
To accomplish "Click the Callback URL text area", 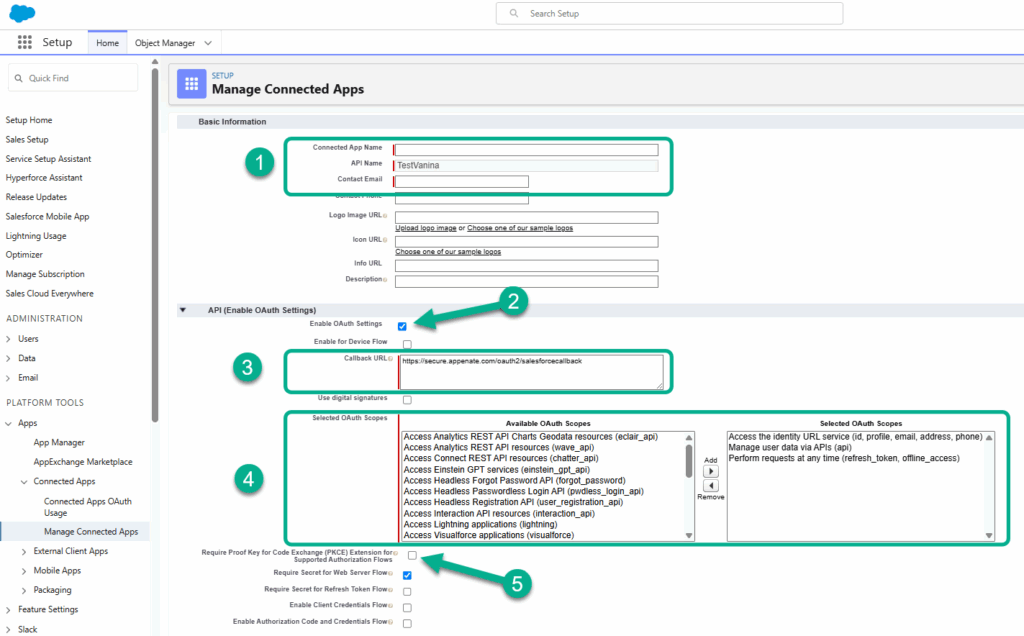I will pos(531,372).
